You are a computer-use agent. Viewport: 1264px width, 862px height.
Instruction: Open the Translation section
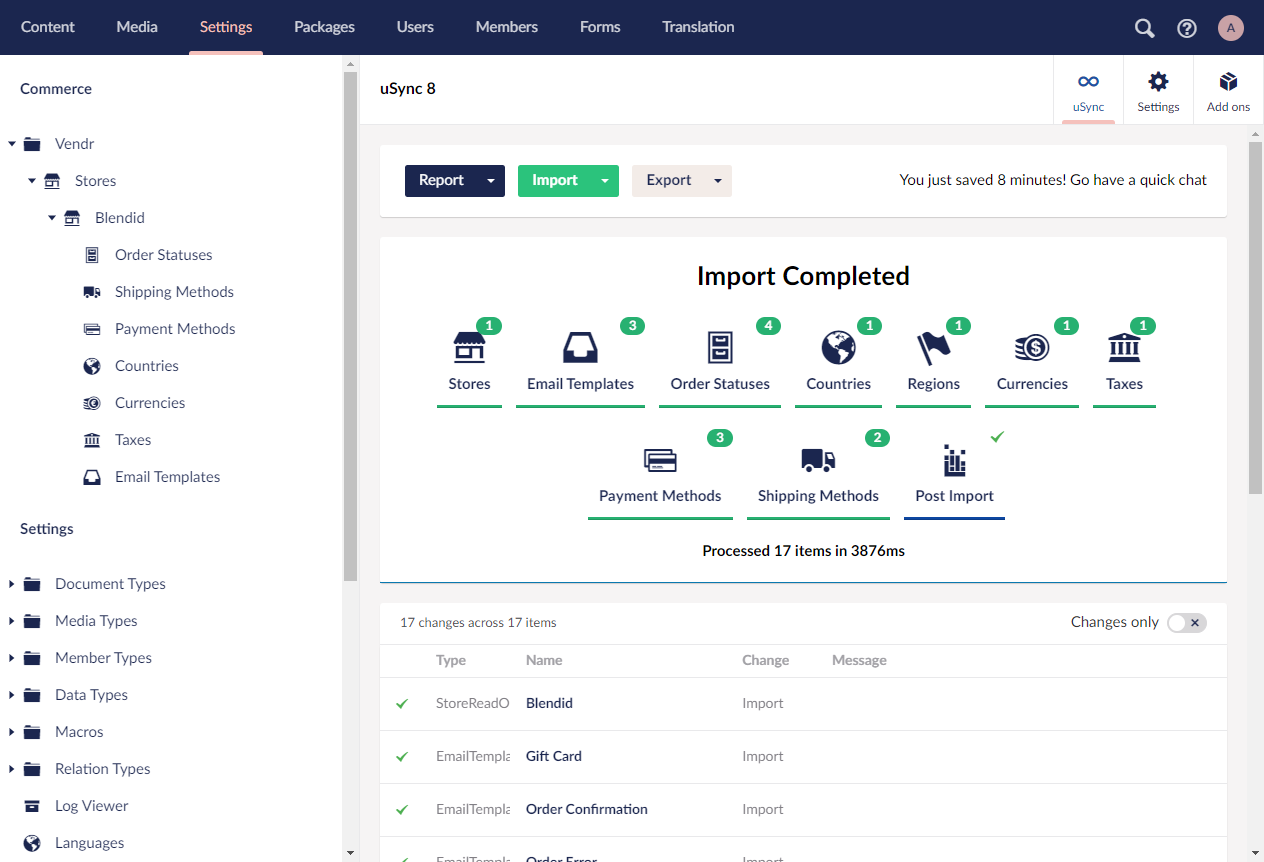coord(698,27)
